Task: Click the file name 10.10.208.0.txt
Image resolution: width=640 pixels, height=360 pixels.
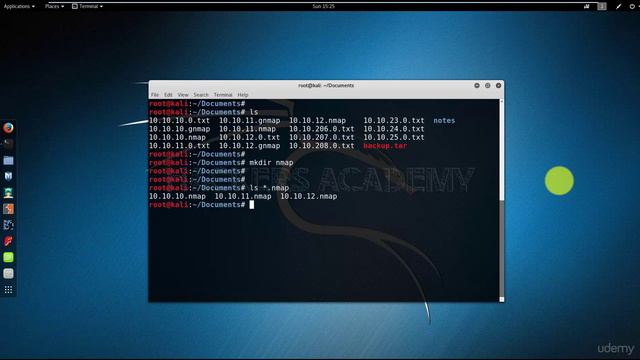Action: (322, 146)
